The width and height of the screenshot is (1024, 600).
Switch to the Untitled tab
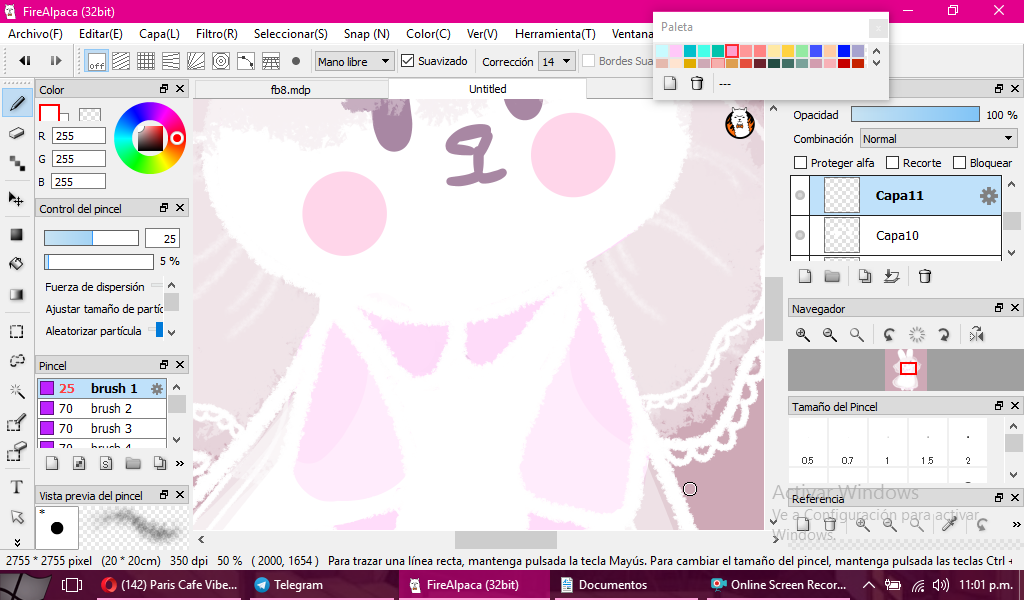tap(487, 89)
